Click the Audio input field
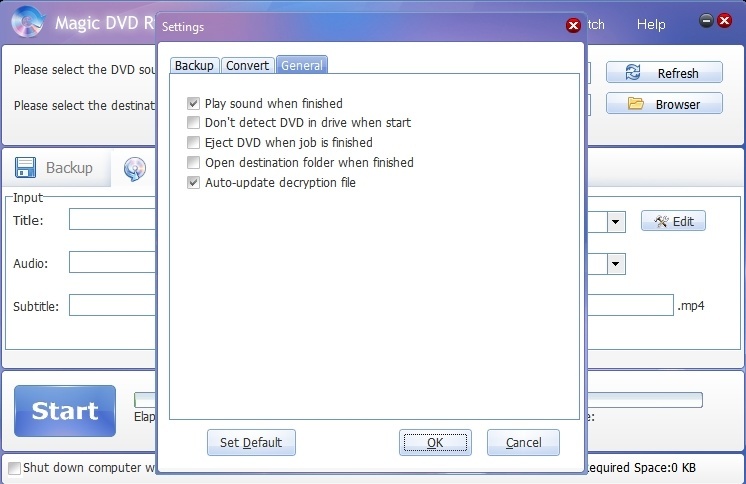 pos(112,262)
